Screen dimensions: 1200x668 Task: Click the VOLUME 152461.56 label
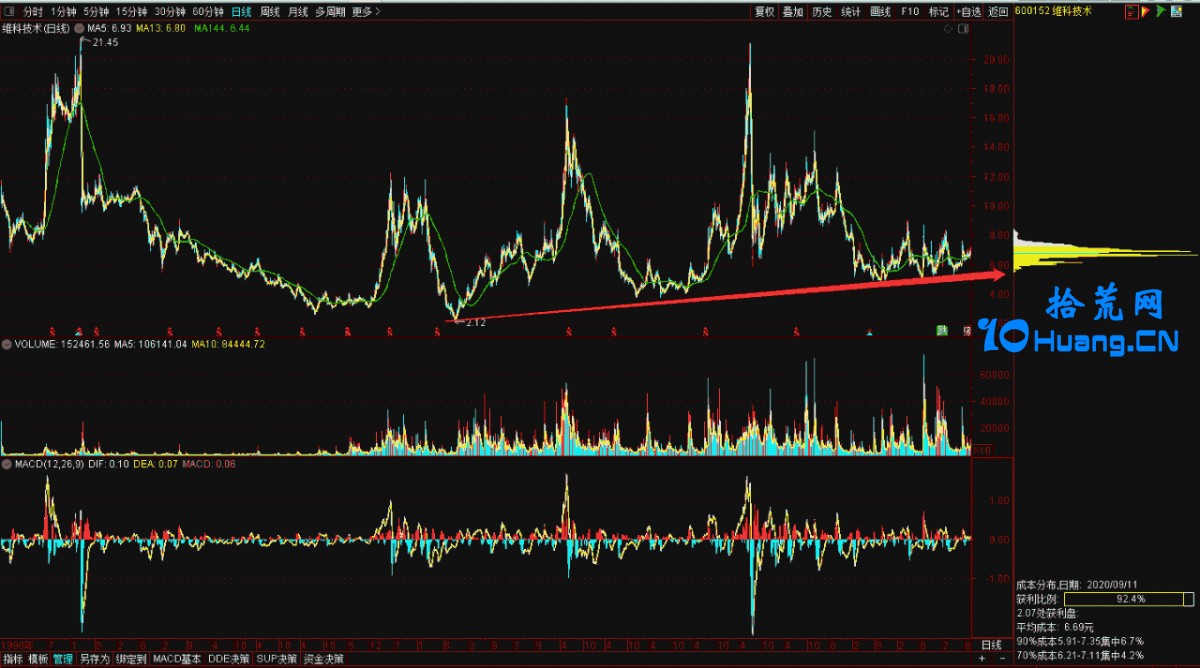click(x=60, y=344)
